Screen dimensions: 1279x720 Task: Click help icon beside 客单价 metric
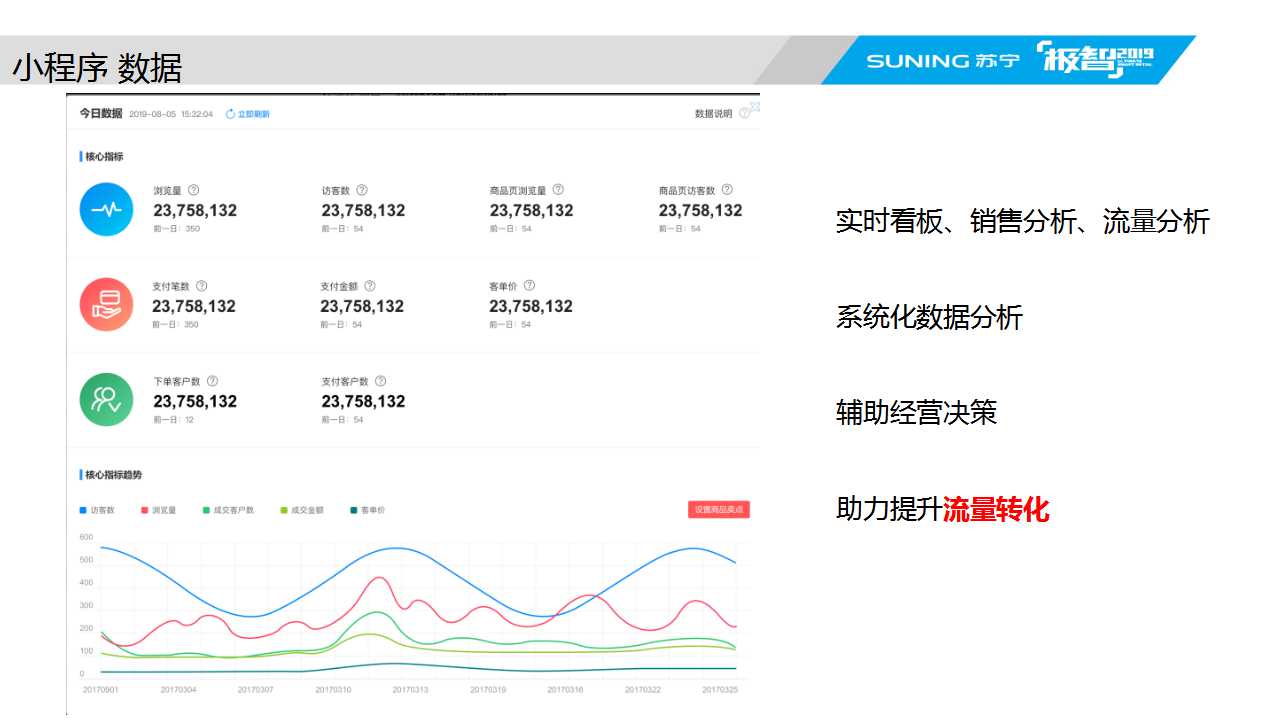[x=529, y=286]
